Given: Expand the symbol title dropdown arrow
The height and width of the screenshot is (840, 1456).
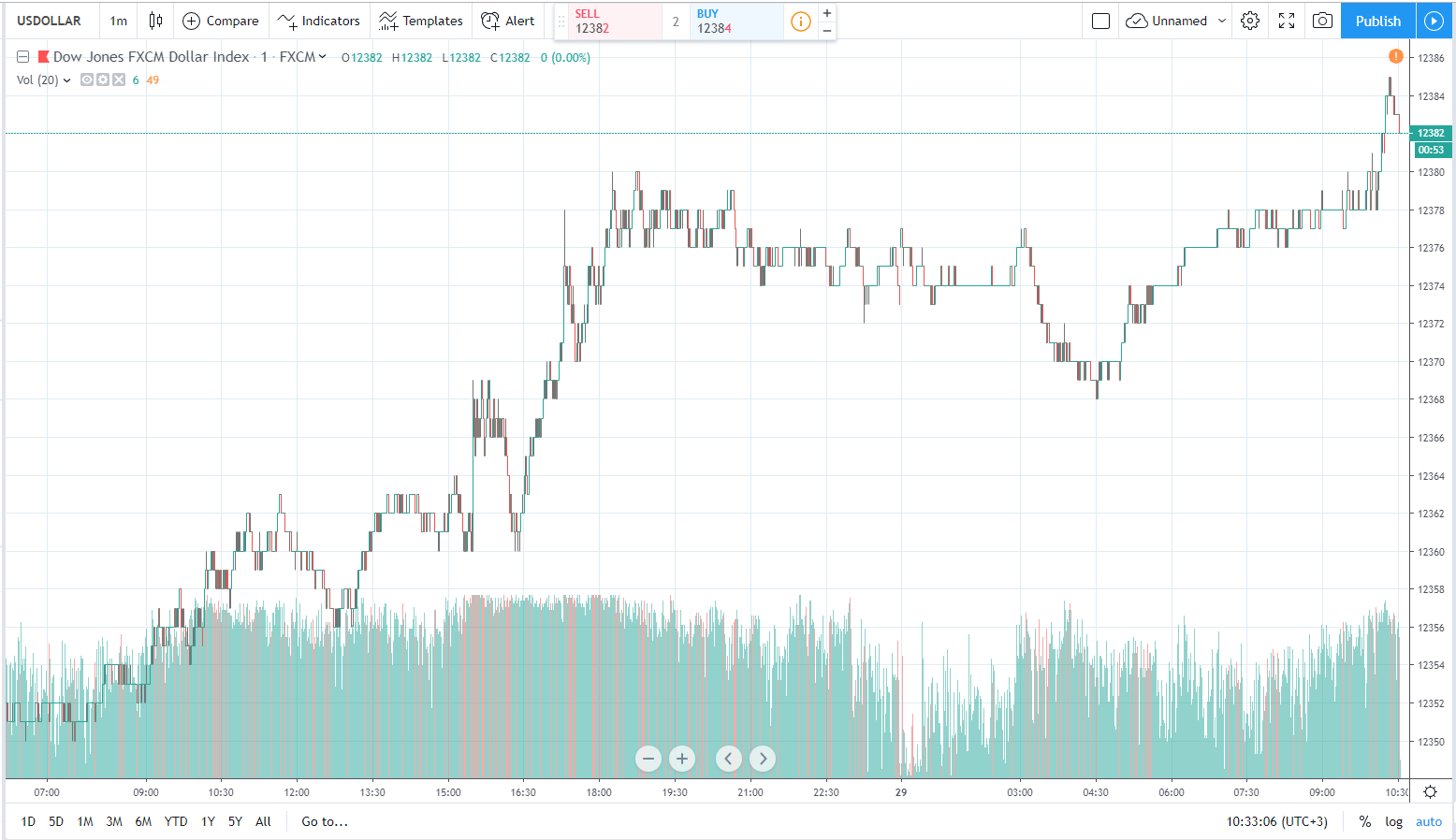Looking at the screenshot, I should (323, 57).
